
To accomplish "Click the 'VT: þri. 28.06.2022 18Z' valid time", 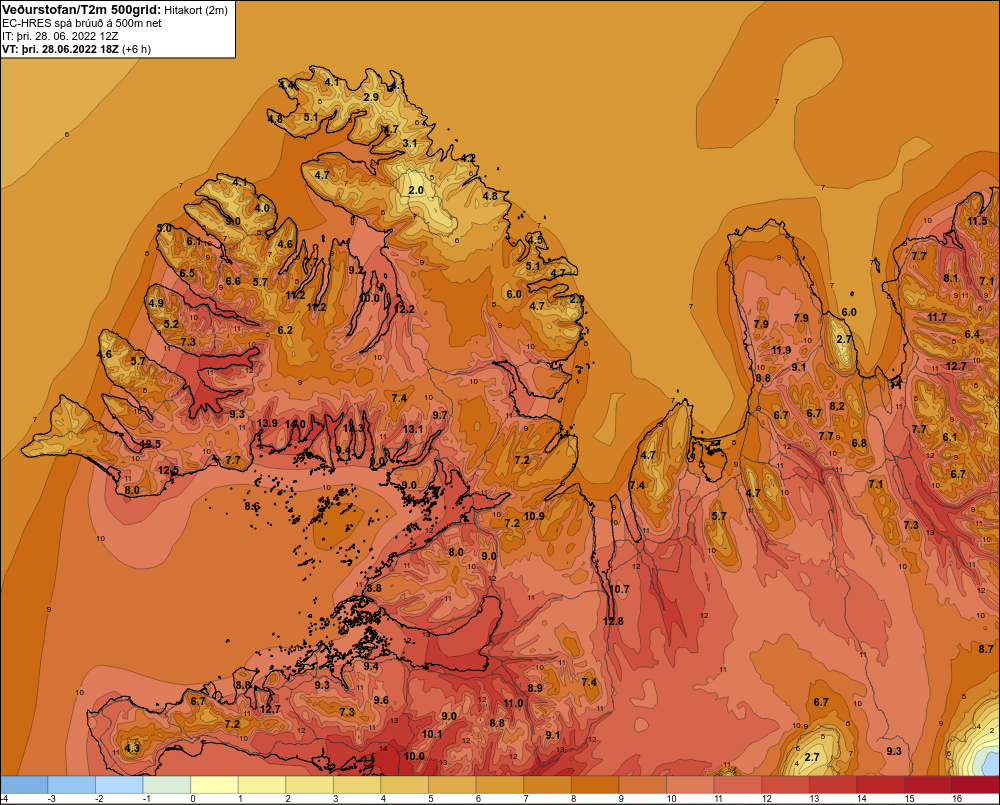I will point(60,49).
